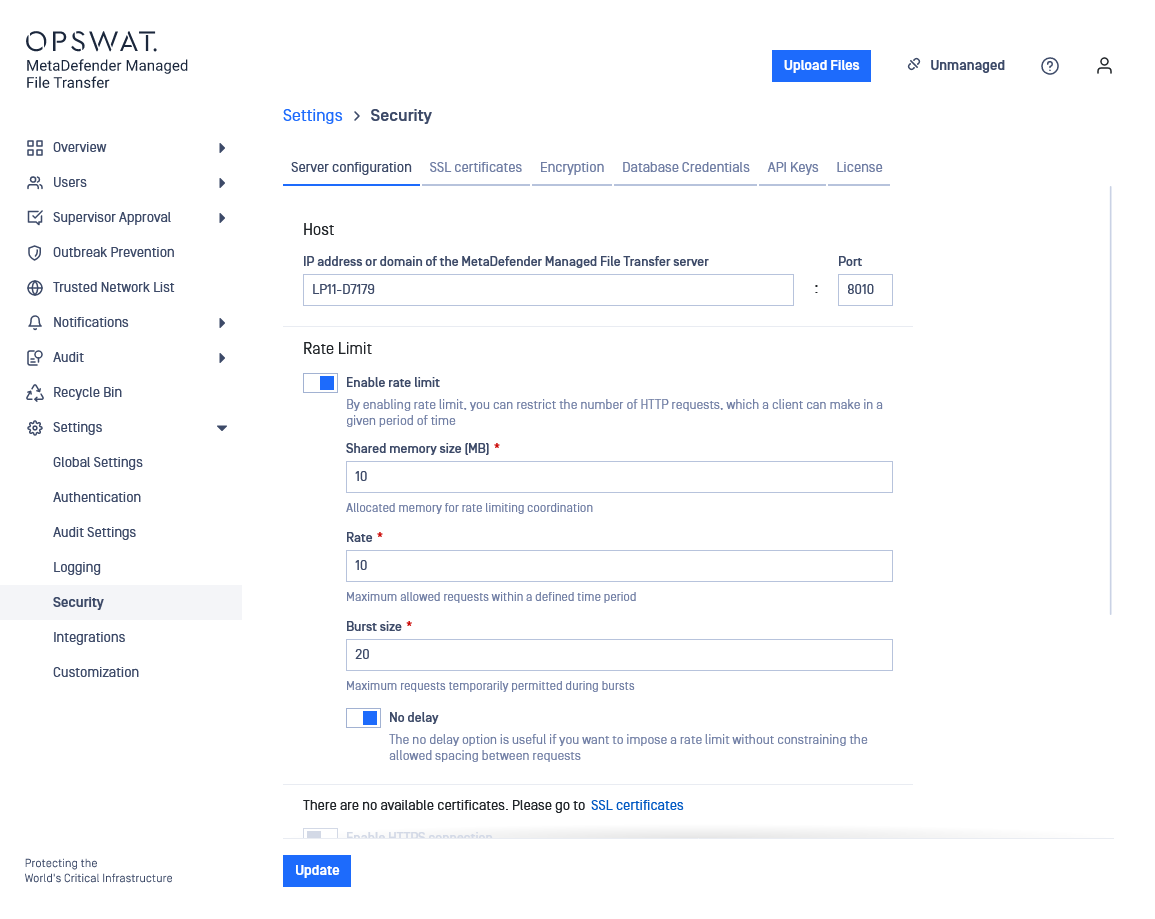Click the Trusted Network List globe icon
This screenshot has height=919, width=1155.
[x=35, y=288]
